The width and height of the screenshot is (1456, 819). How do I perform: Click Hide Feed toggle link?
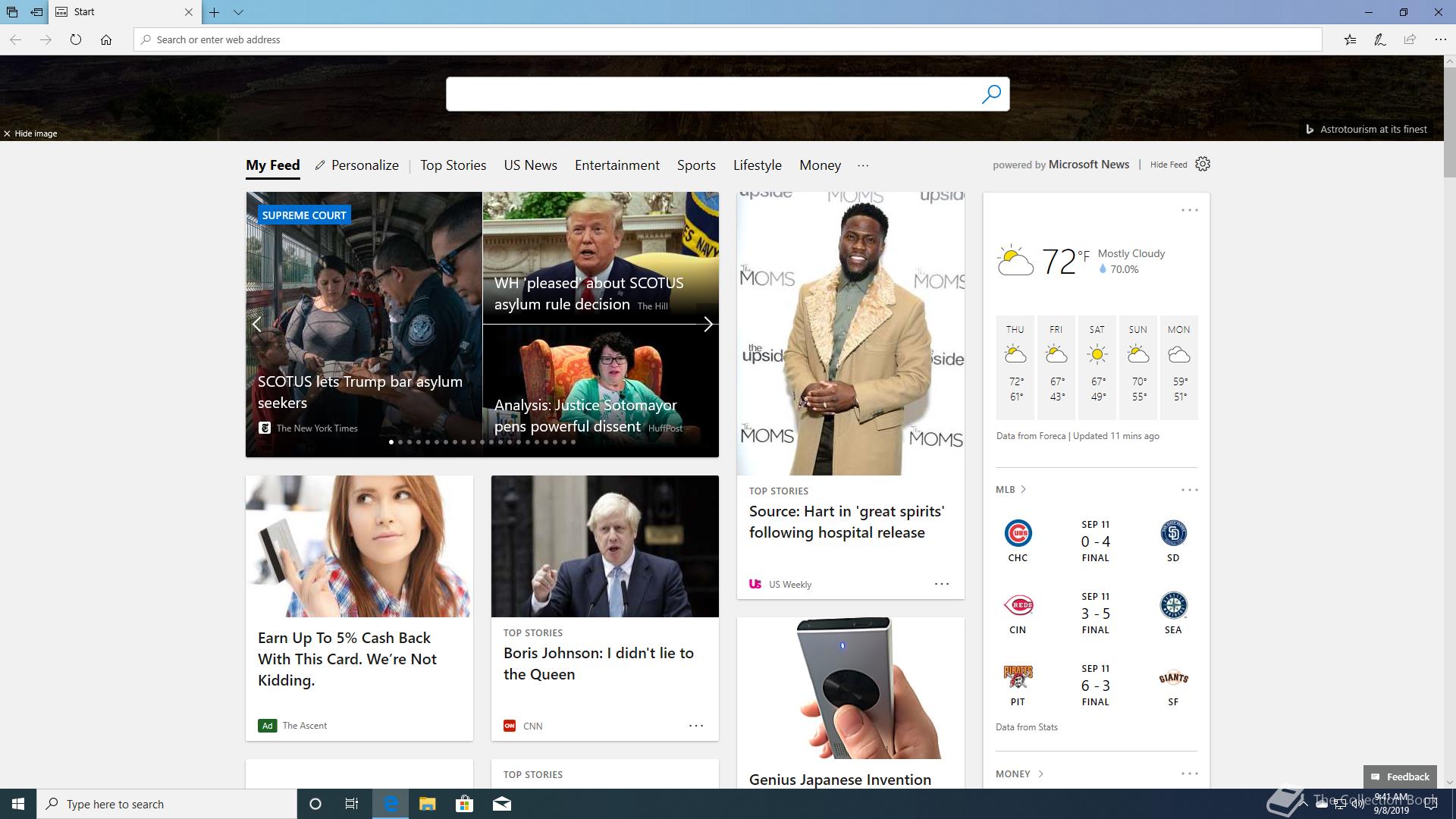[1169, 165]
